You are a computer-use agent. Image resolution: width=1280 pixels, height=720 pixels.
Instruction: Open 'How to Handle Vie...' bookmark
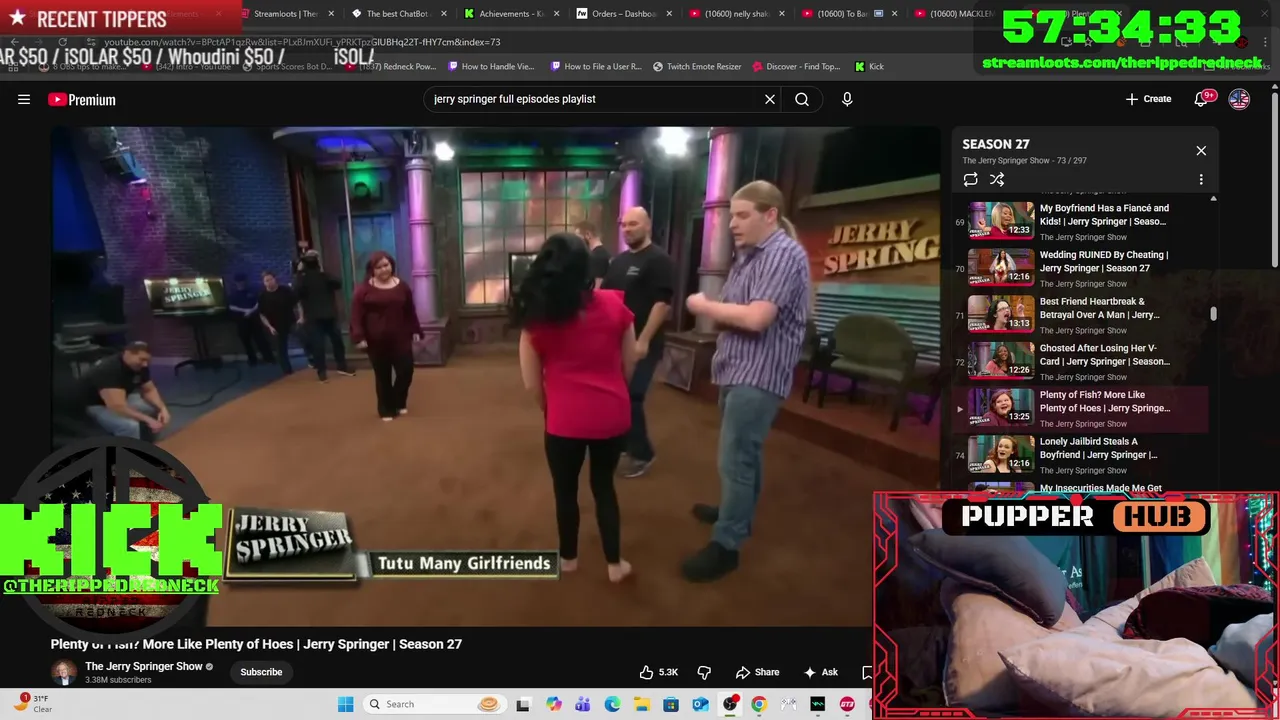pos(491,66)
